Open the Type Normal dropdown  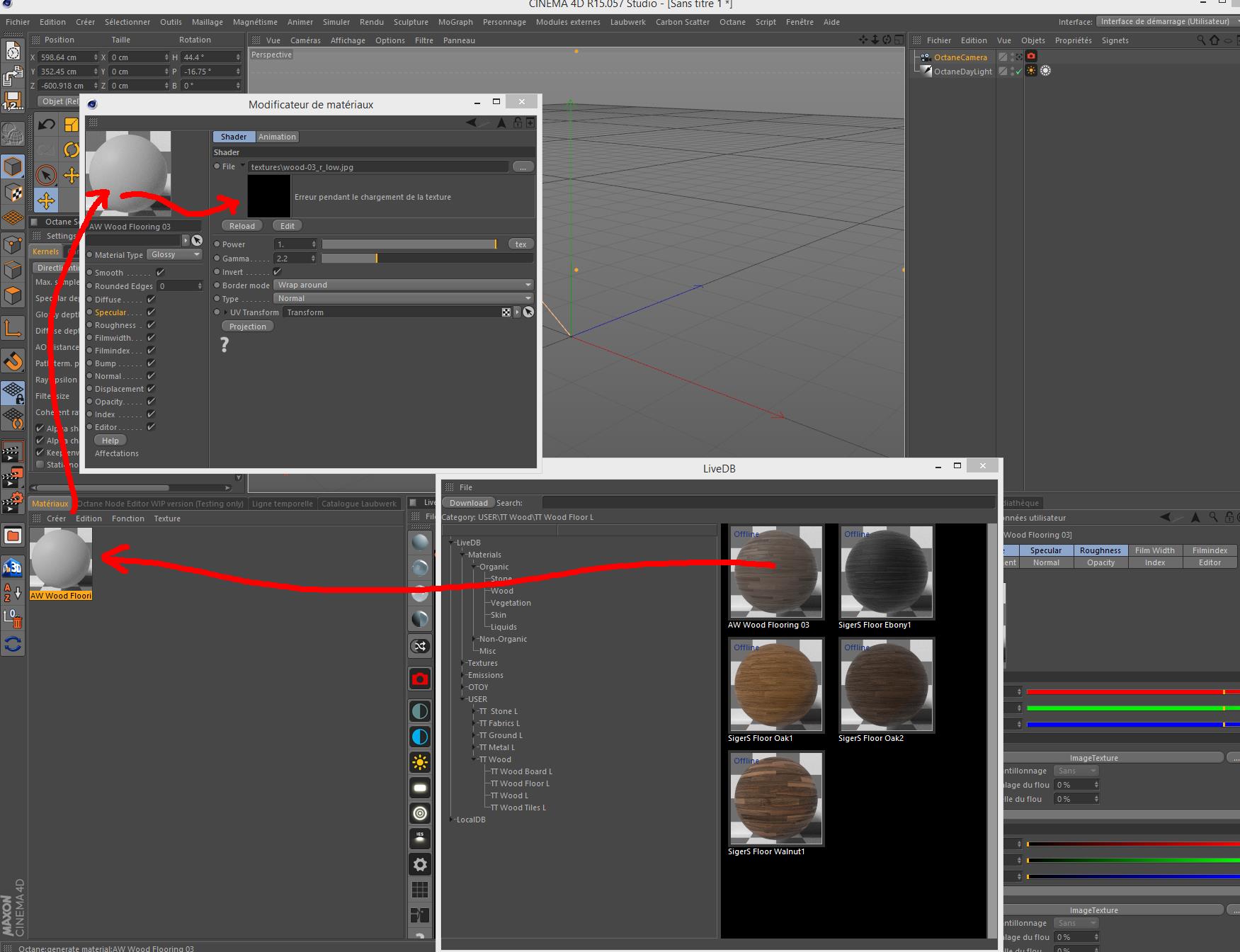click(404, 298)
